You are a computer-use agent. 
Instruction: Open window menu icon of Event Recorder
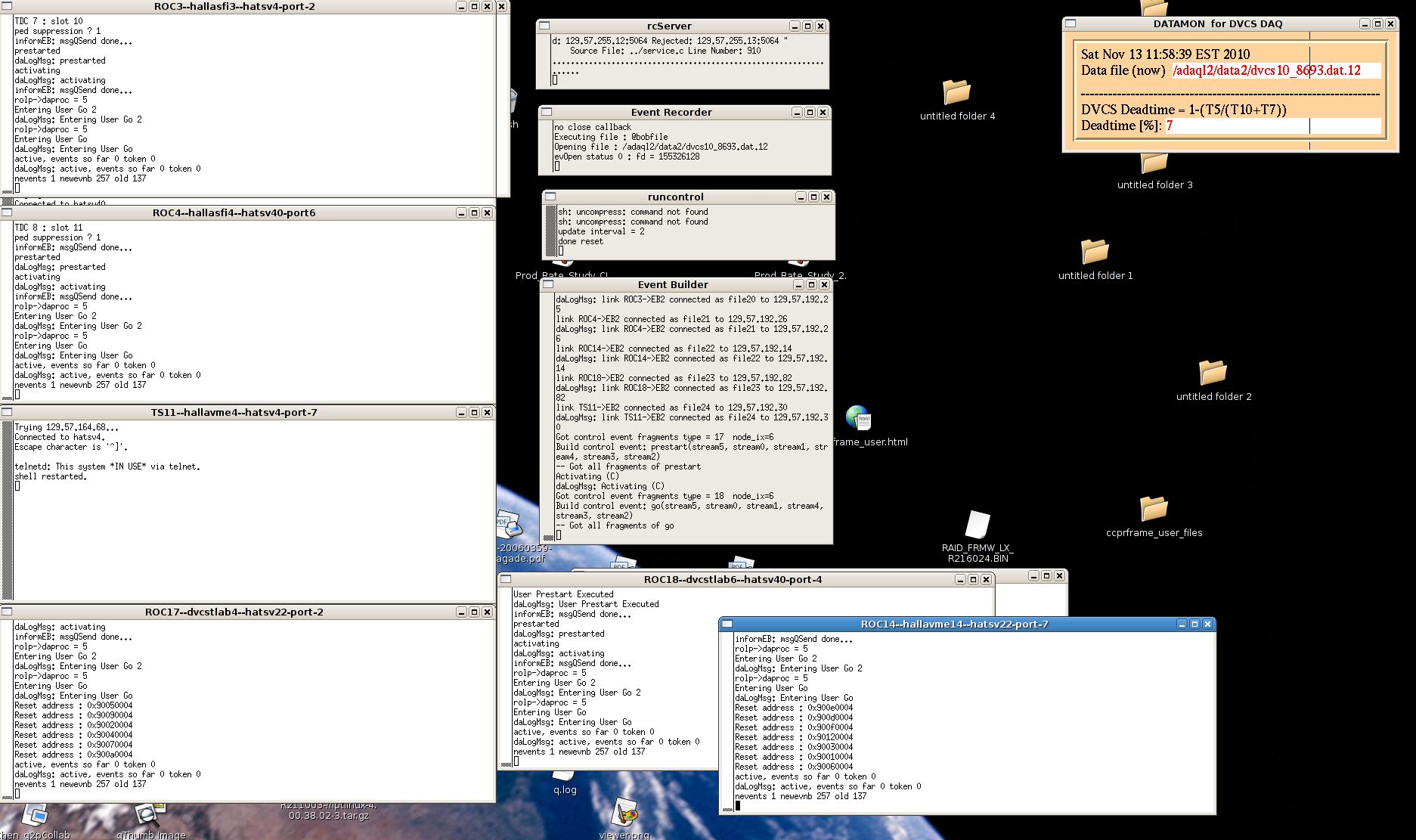coord(547,112)
